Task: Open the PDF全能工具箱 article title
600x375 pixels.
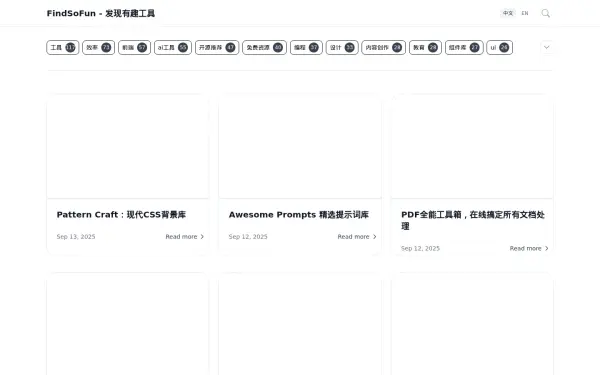Action: (473, 220)
